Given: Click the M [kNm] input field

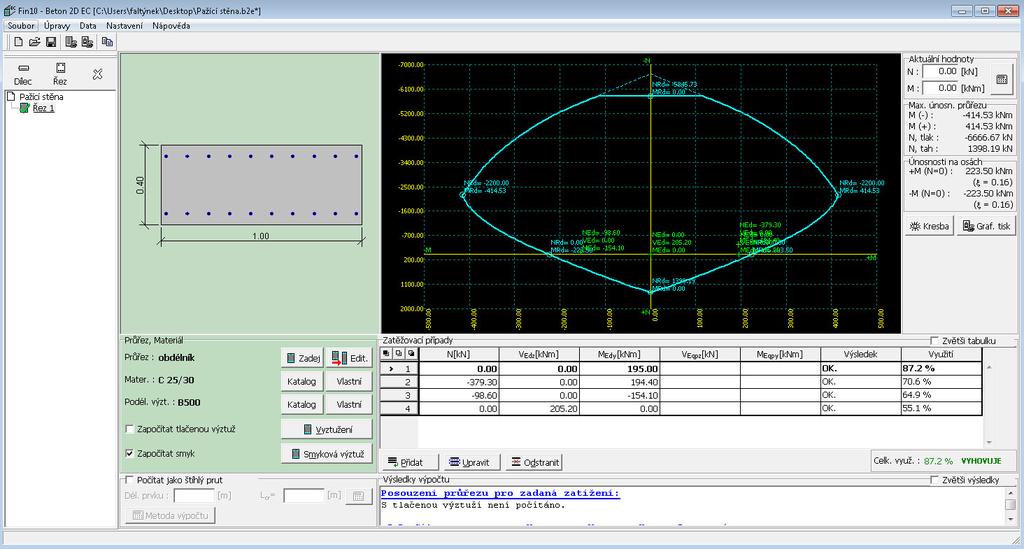Looking at the screenshot, I should pos(940,87).
